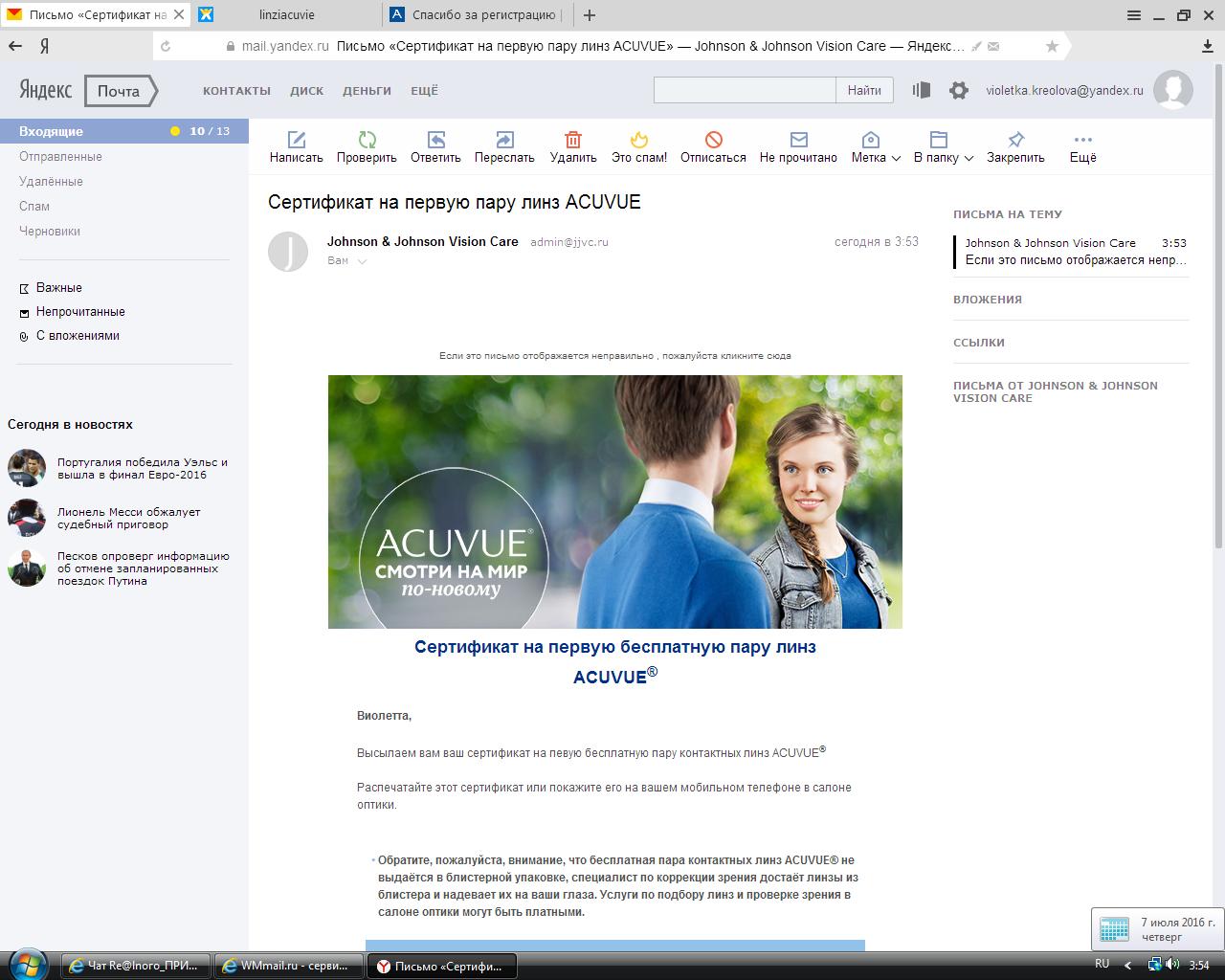Click the Ответить reply icon
1225x980 pixels.
pos(435,140)
